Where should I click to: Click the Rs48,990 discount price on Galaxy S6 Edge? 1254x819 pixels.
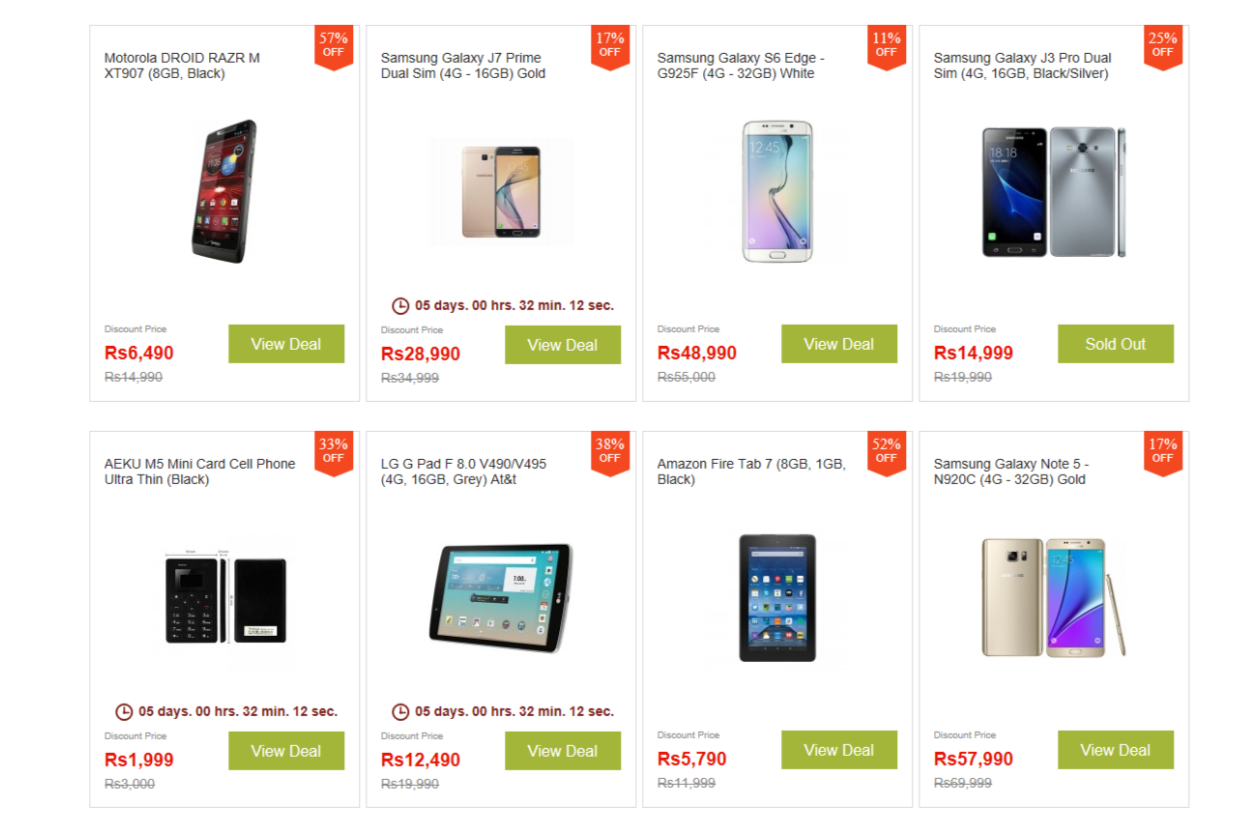pos(697,353)
